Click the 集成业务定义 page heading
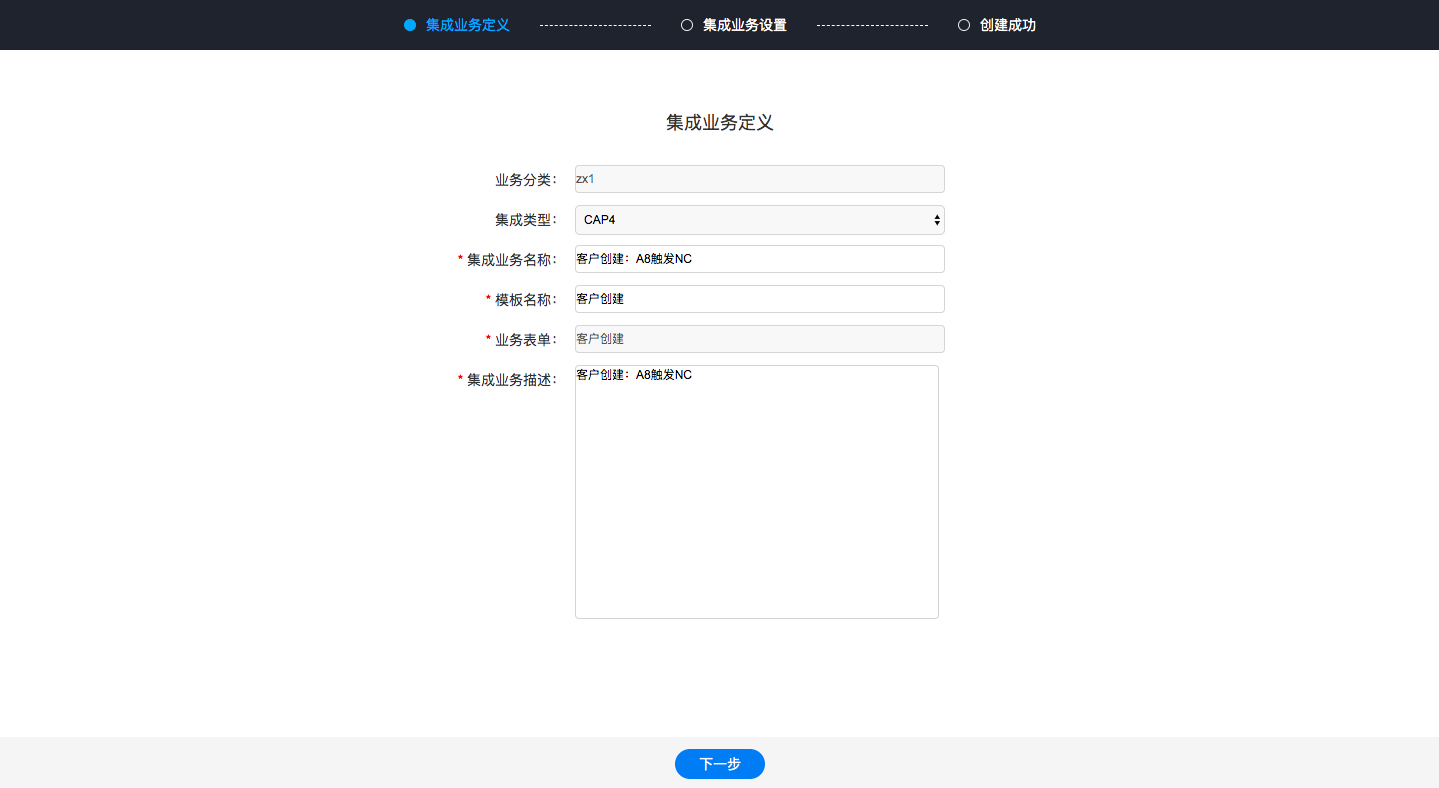Image resolution: width=1439 pixels, height=788 pixels. 719,123
